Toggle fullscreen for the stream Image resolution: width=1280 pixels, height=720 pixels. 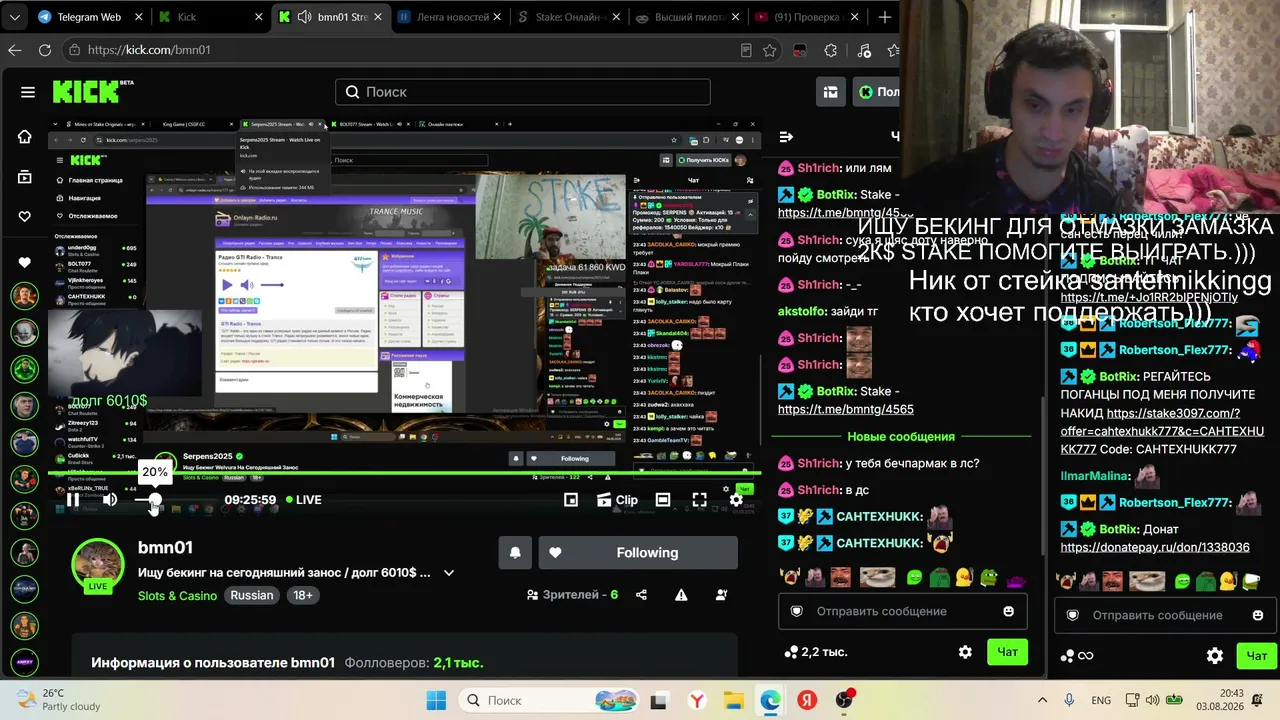pyautogui.click(x=700, y=500)
